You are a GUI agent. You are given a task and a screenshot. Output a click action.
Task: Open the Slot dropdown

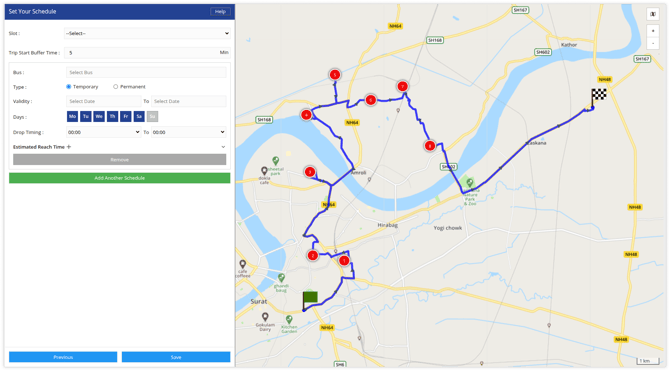147,33
